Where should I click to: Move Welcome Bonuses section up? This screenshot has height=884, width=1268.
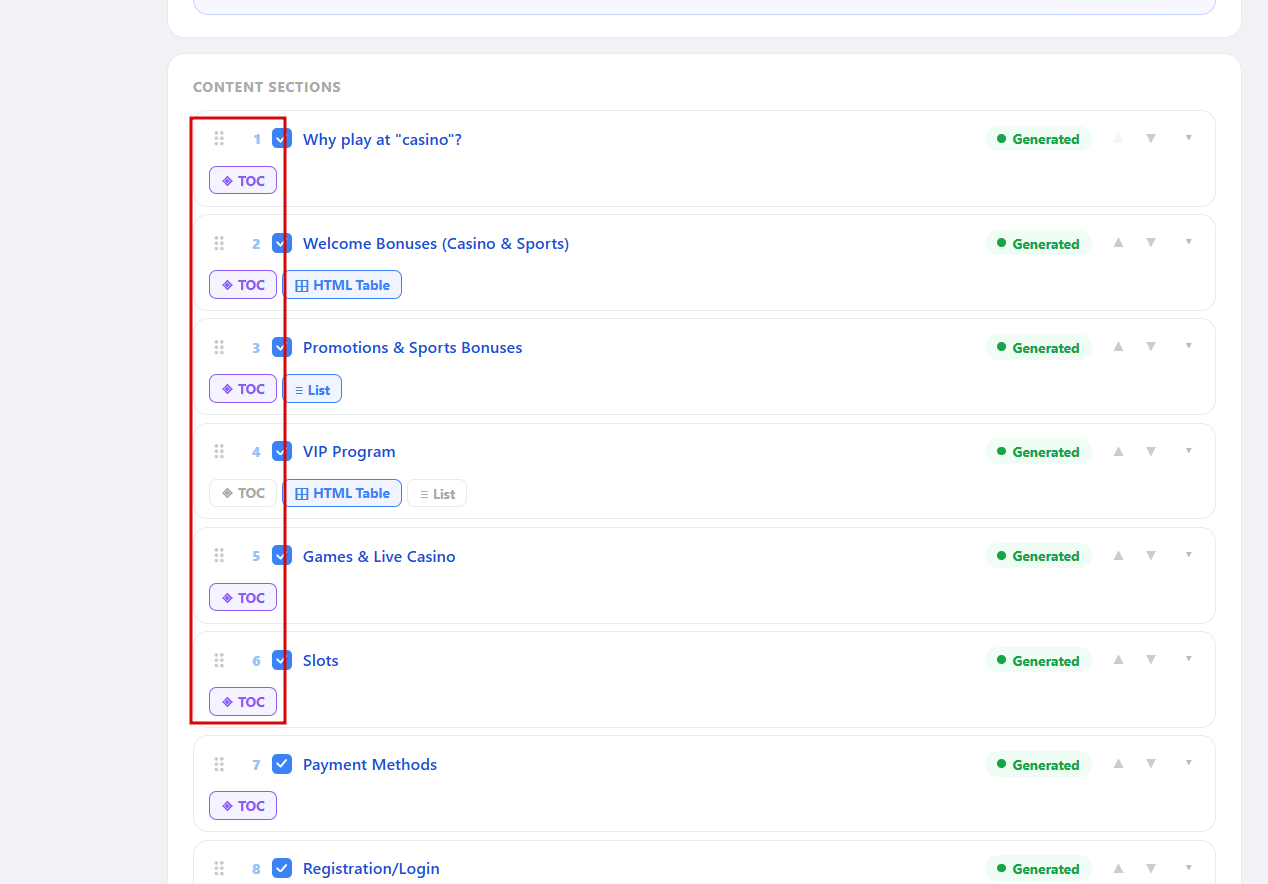click(1119, 242)
